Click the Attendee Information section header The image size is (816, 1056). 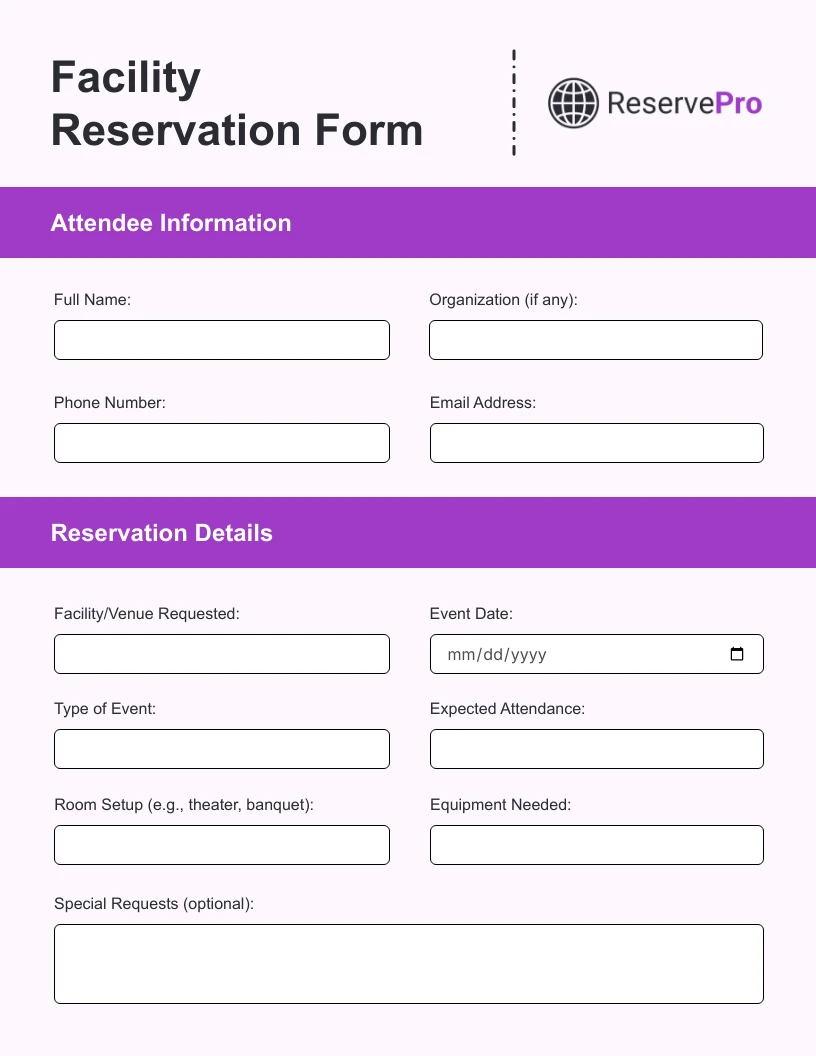tap(171, 222)
